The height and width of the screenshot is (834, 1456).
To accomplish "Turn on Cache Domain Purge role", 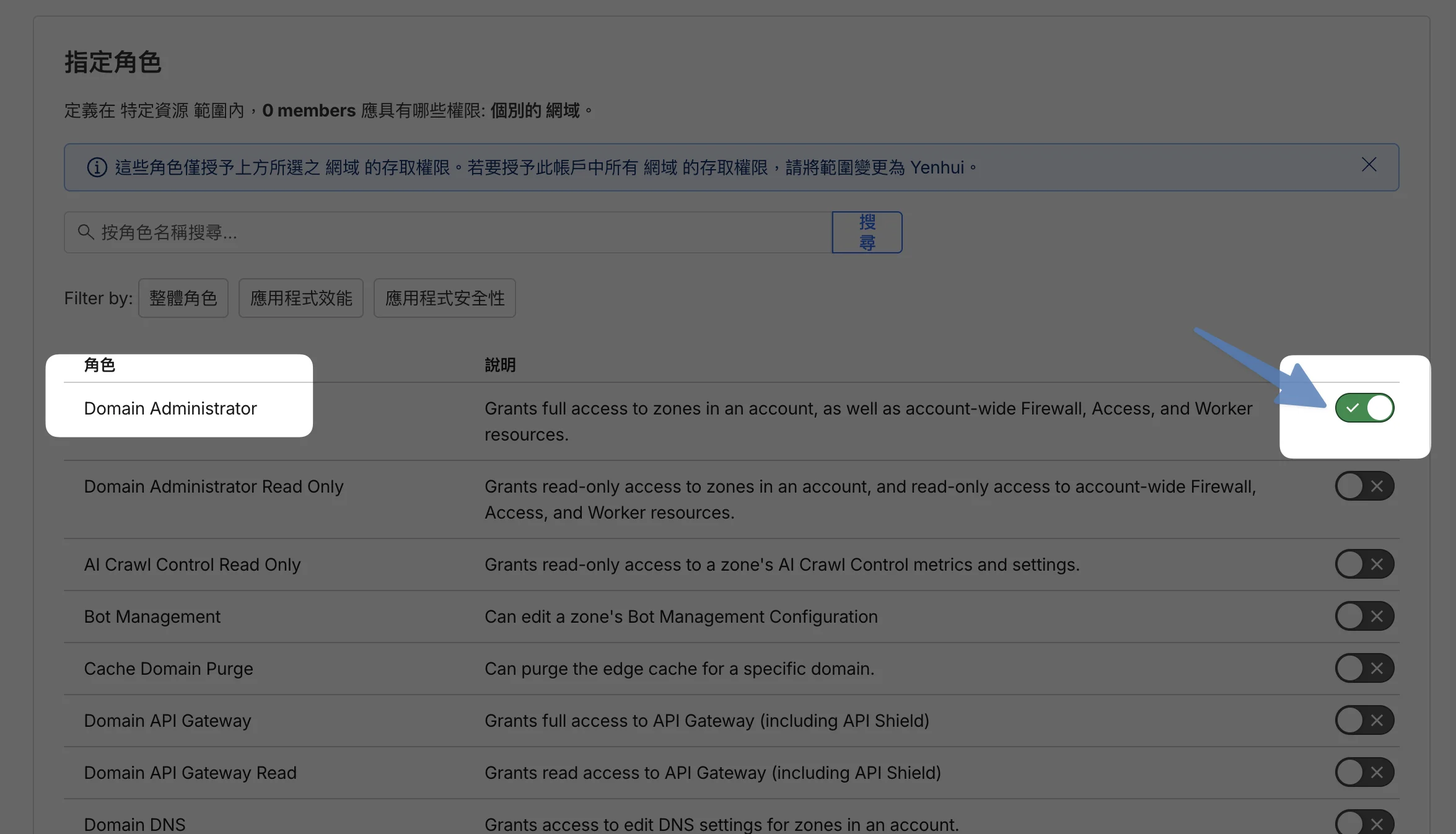I will pos(1364,668).
